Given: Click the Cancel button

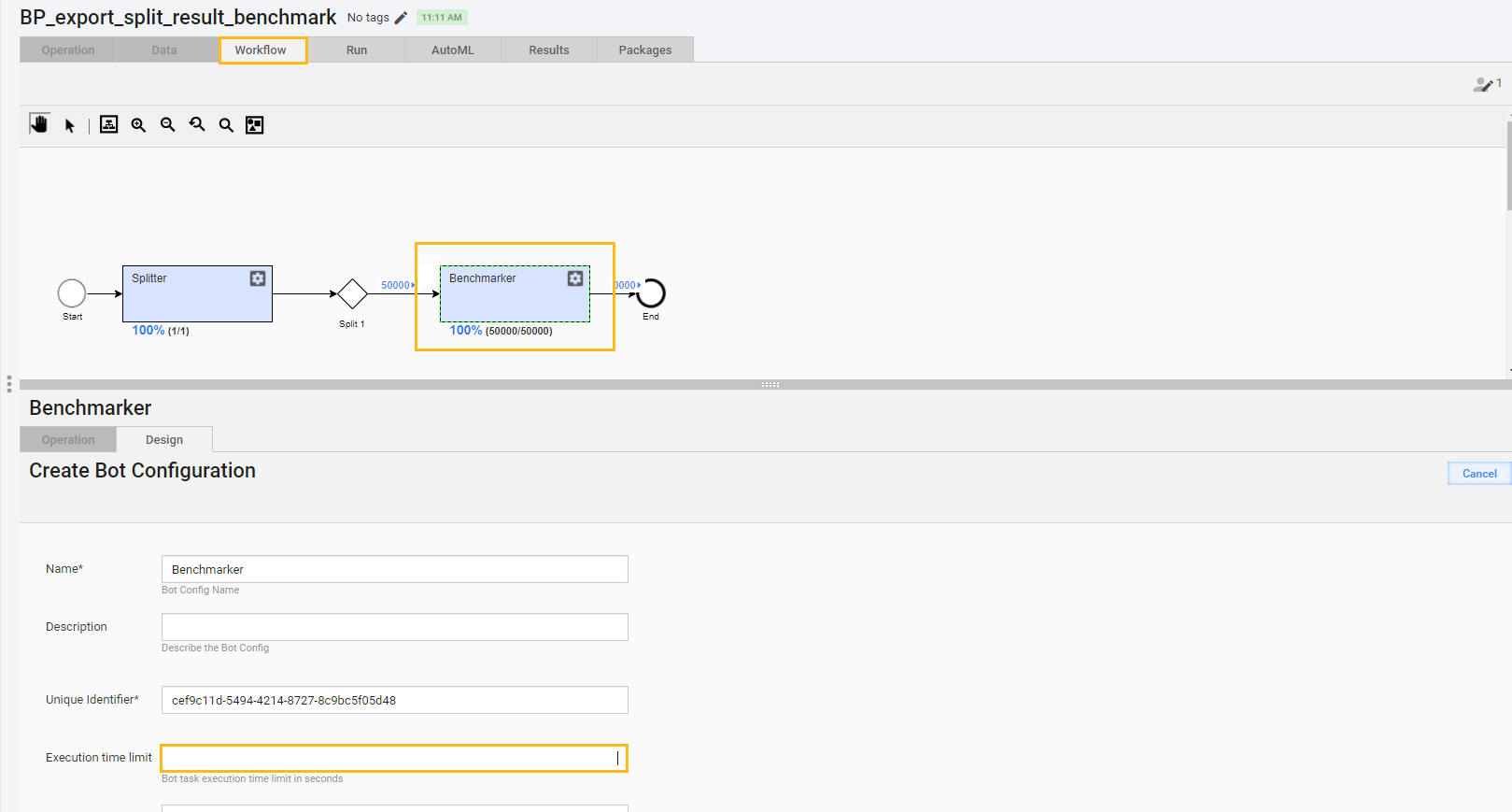Looking at the screenshot, I should [x=1479, y=474].
